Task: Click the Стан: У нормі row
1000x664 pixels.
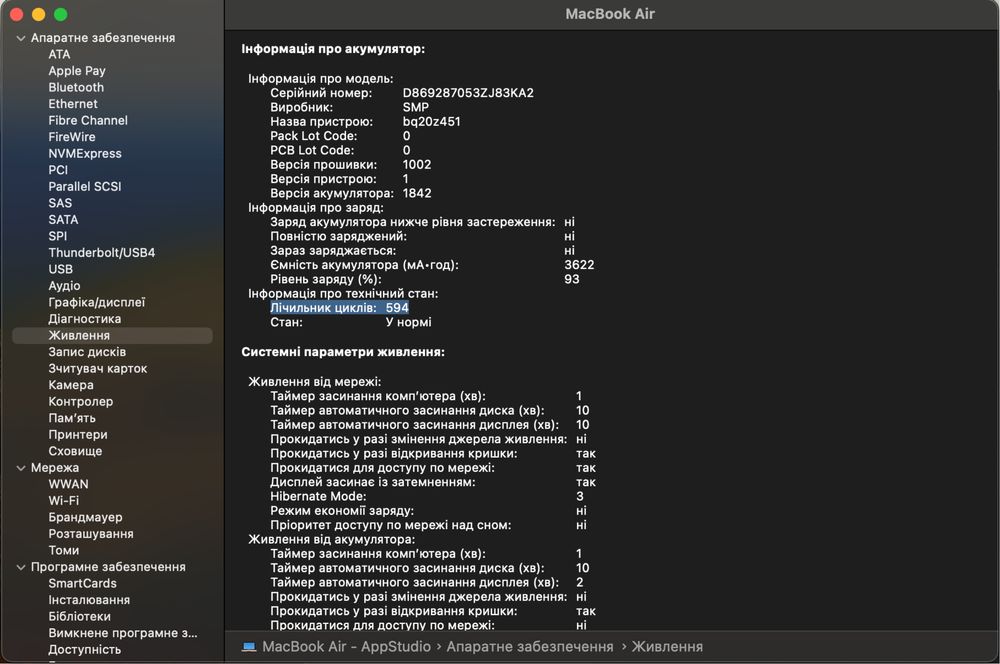Action: pos(351,323)
